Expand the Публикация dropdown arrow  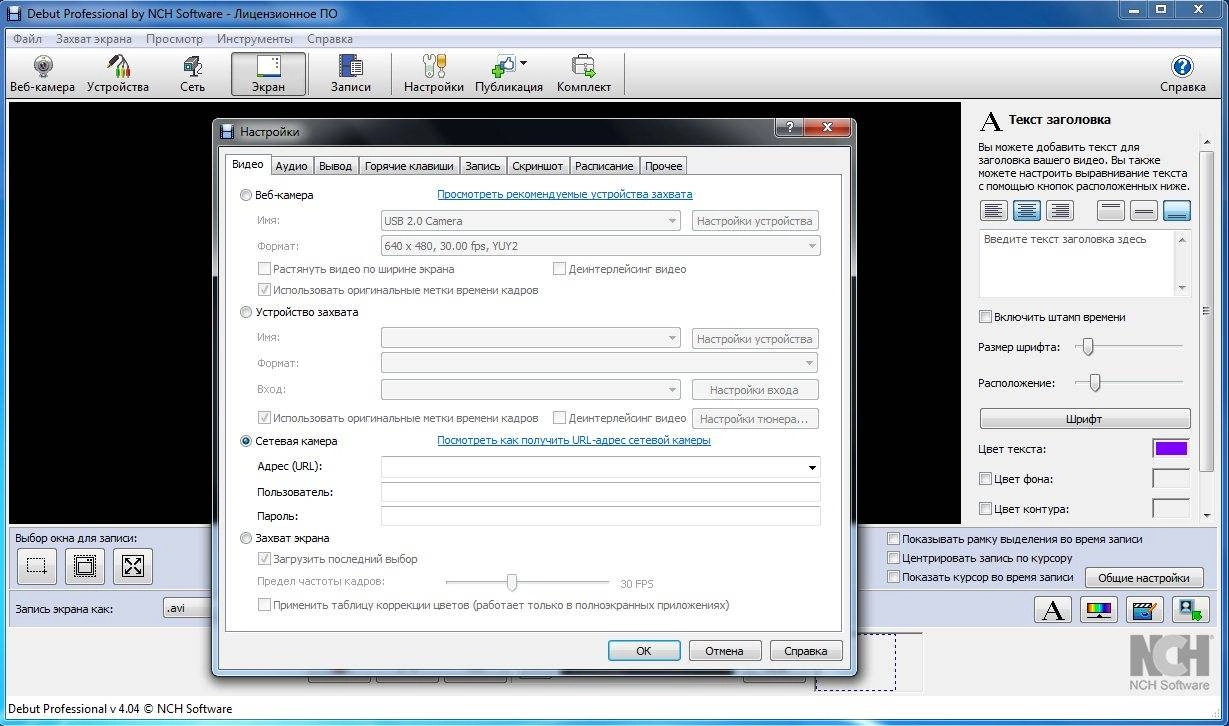(x=523, y=62)
